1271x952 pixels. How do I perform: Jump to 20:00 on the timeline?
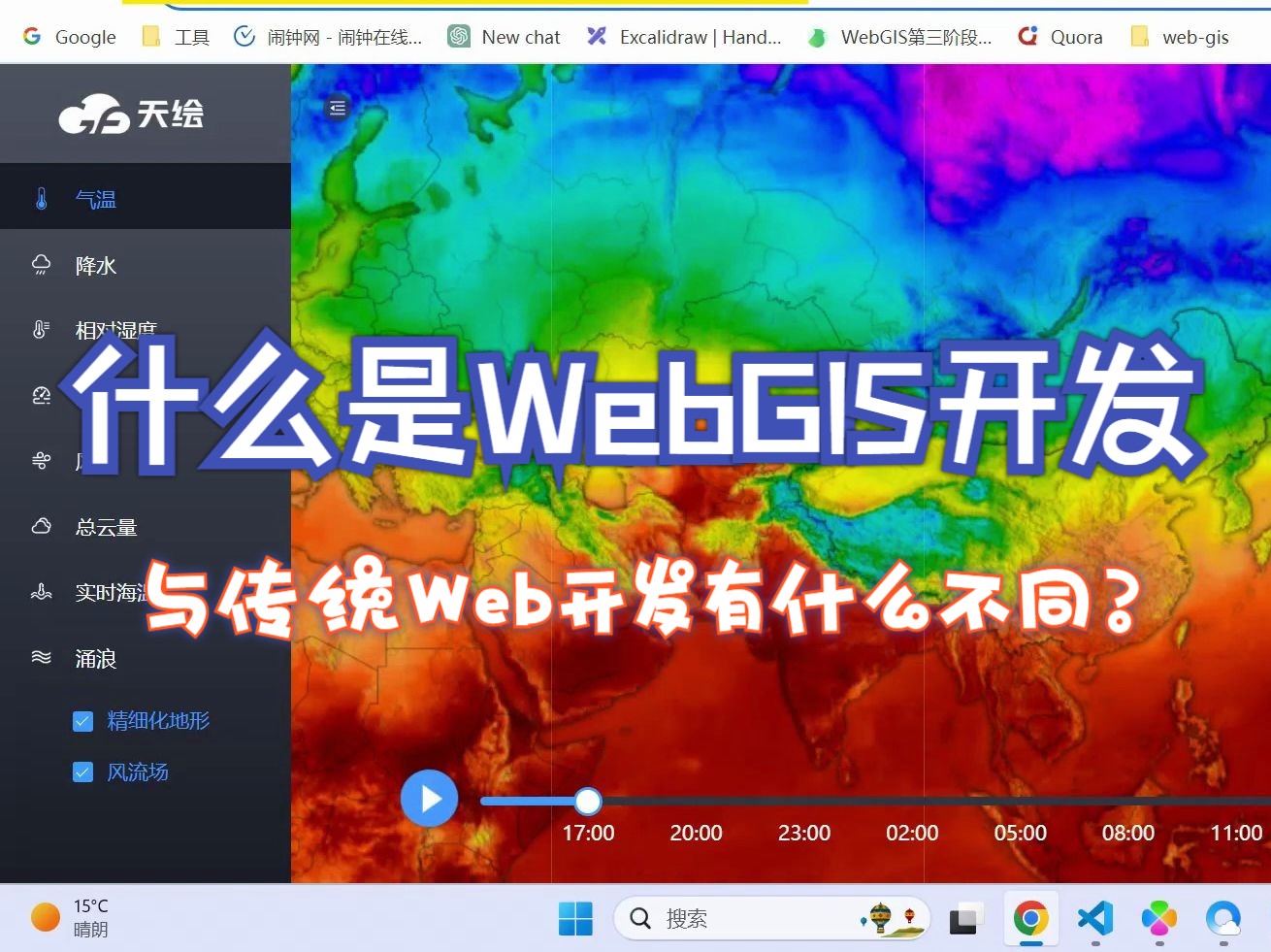coord(696,833)
